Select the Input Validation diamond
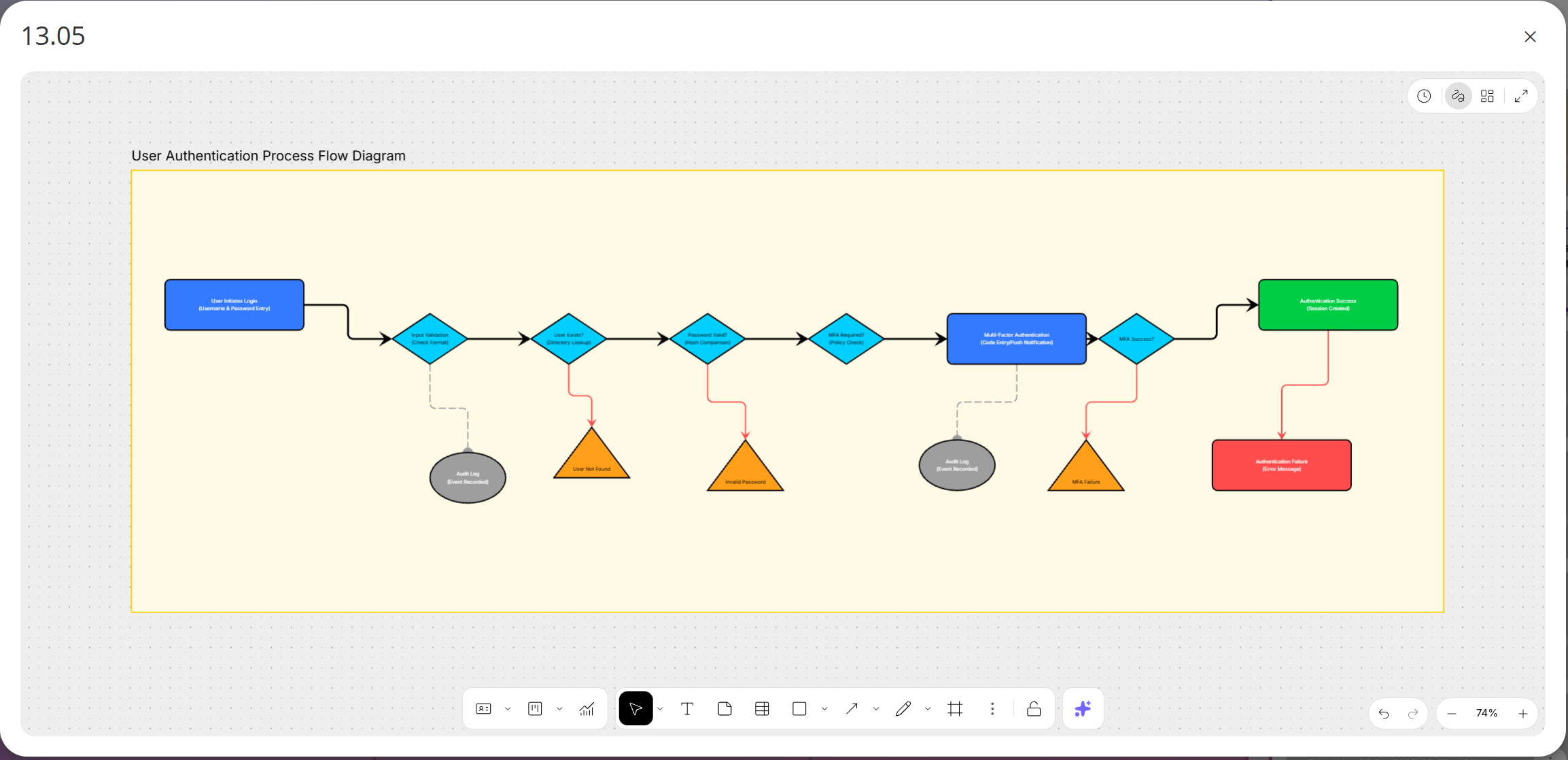This screenshot has height=760, width=1568. pos(430,339)
